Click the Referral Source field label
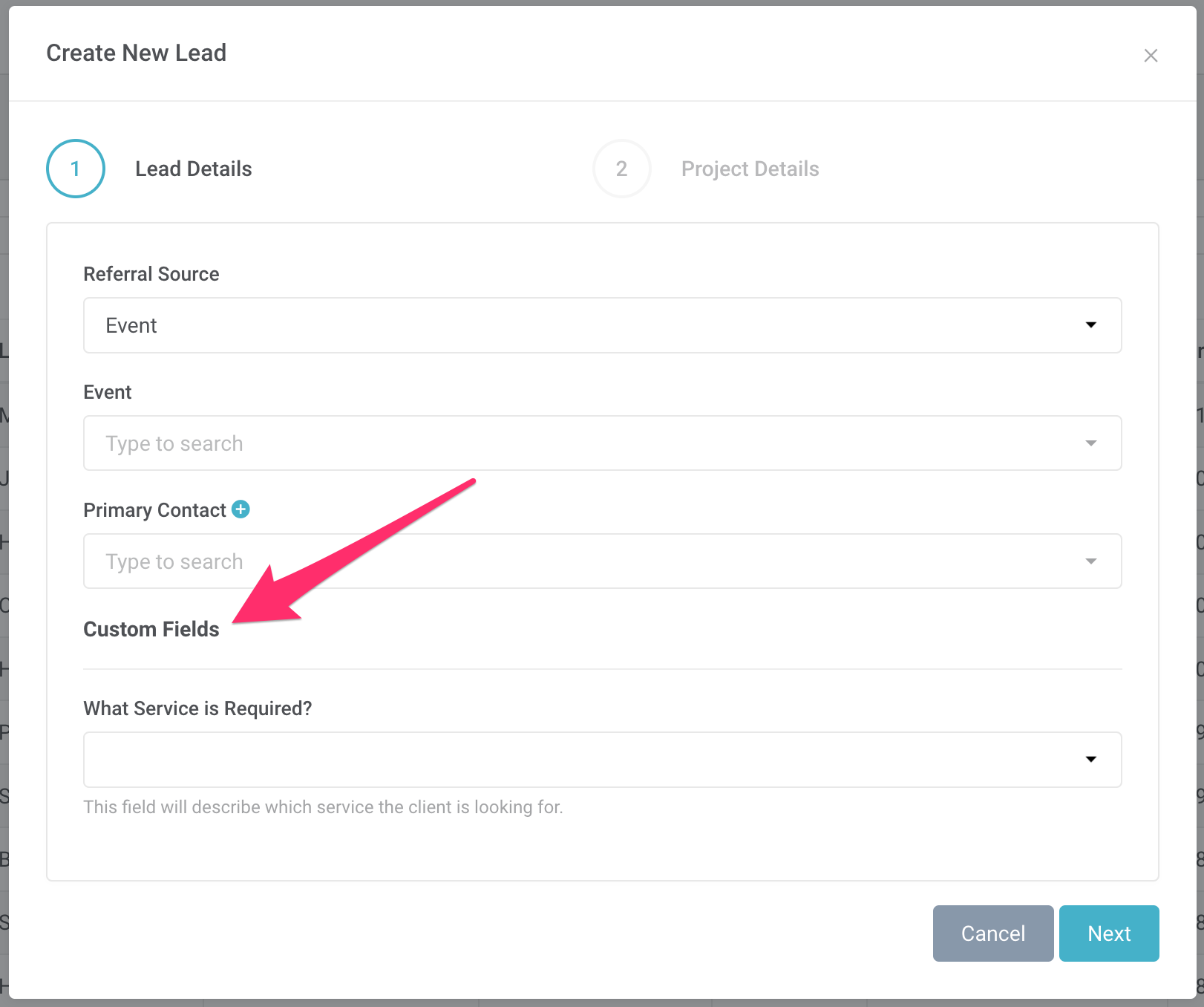This screenshot has width=1204, height=1007. pyautogui.click(x=151, y=274)
